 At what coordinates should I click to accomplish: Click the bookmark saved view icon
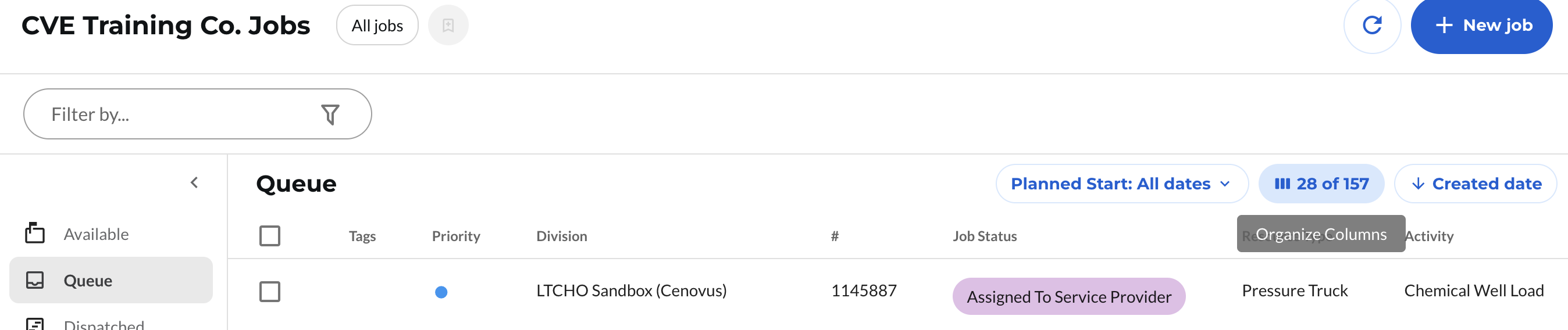[x=448, y=26]
